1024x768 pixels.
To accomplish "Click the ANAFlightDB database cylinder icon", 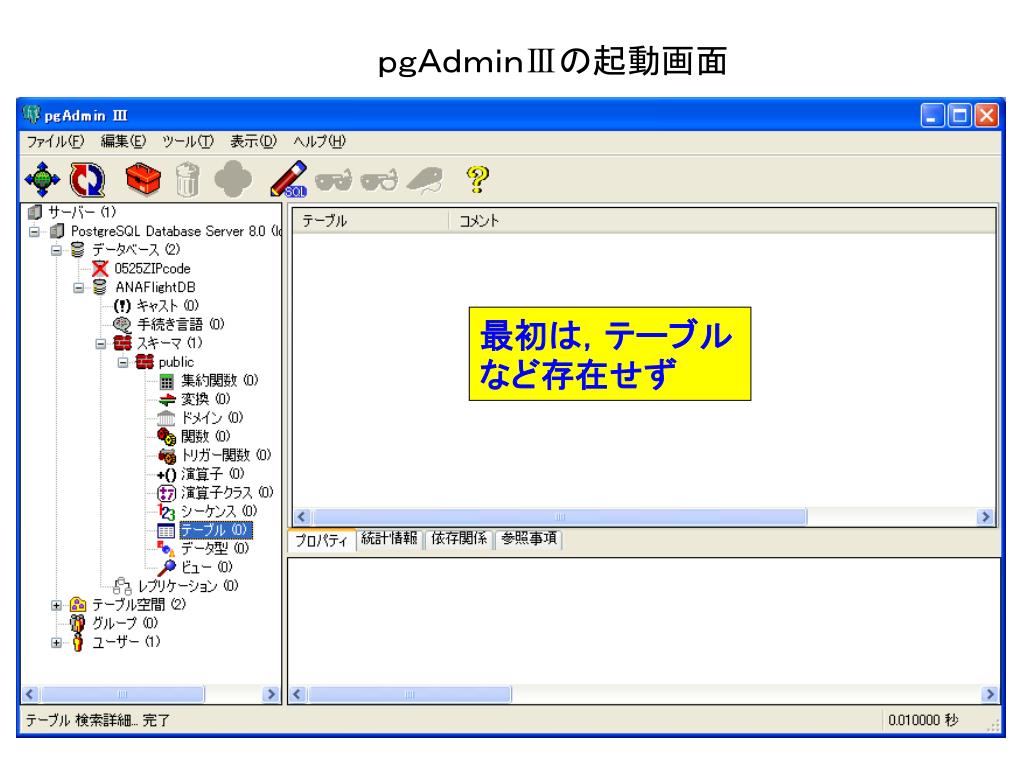I will click(x=99, y=287).
